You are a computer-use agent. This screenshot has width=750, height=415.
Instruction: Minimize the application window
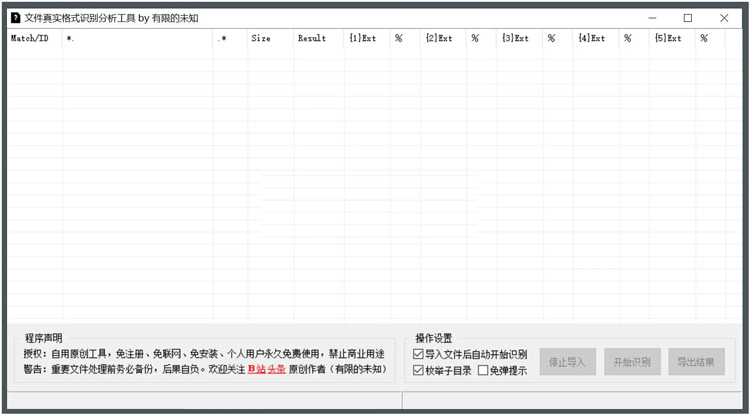point(651,18)
